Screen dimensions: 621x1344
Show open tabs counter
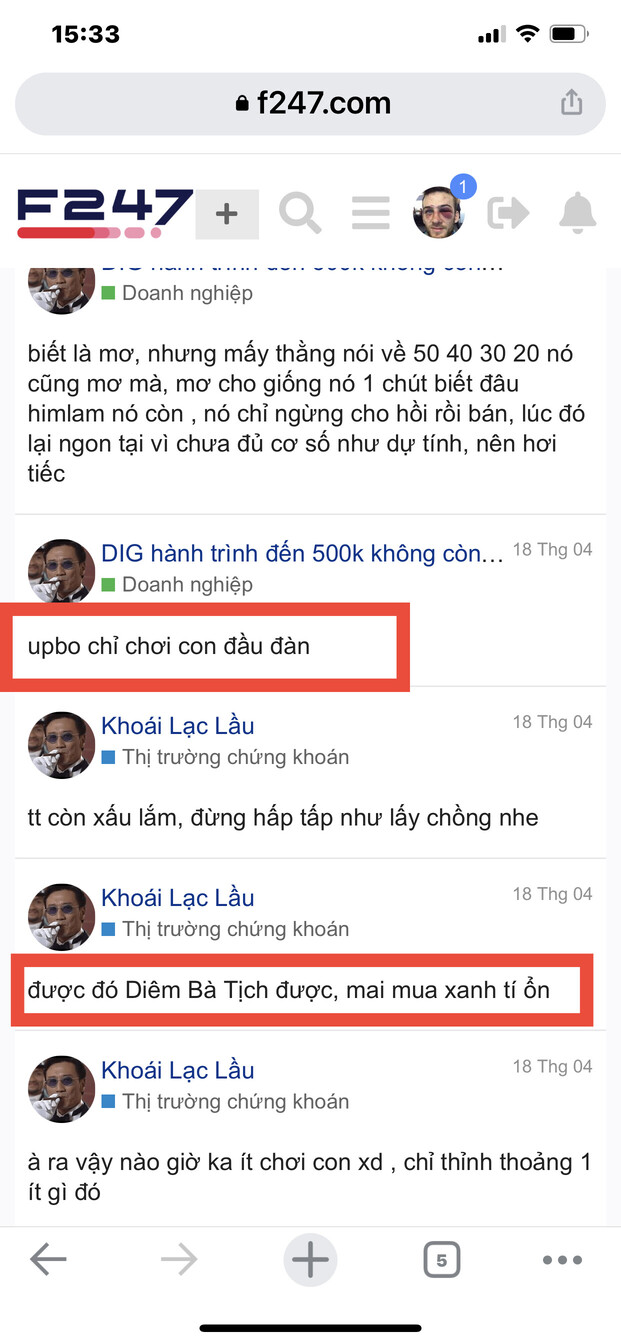click(441, 1260)
